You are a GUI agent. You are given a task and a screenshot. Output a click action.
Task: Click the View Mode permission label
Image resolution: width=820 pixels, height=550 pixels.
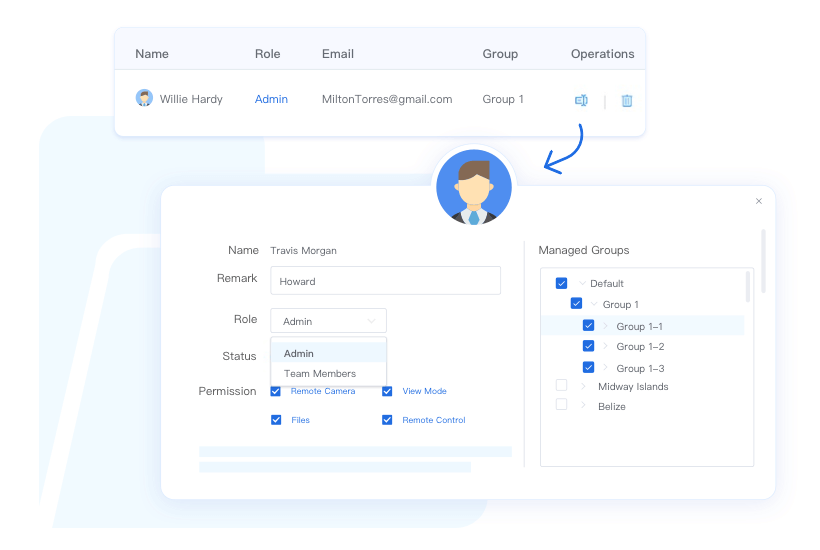pyautogui.click(x=424, y=391)
